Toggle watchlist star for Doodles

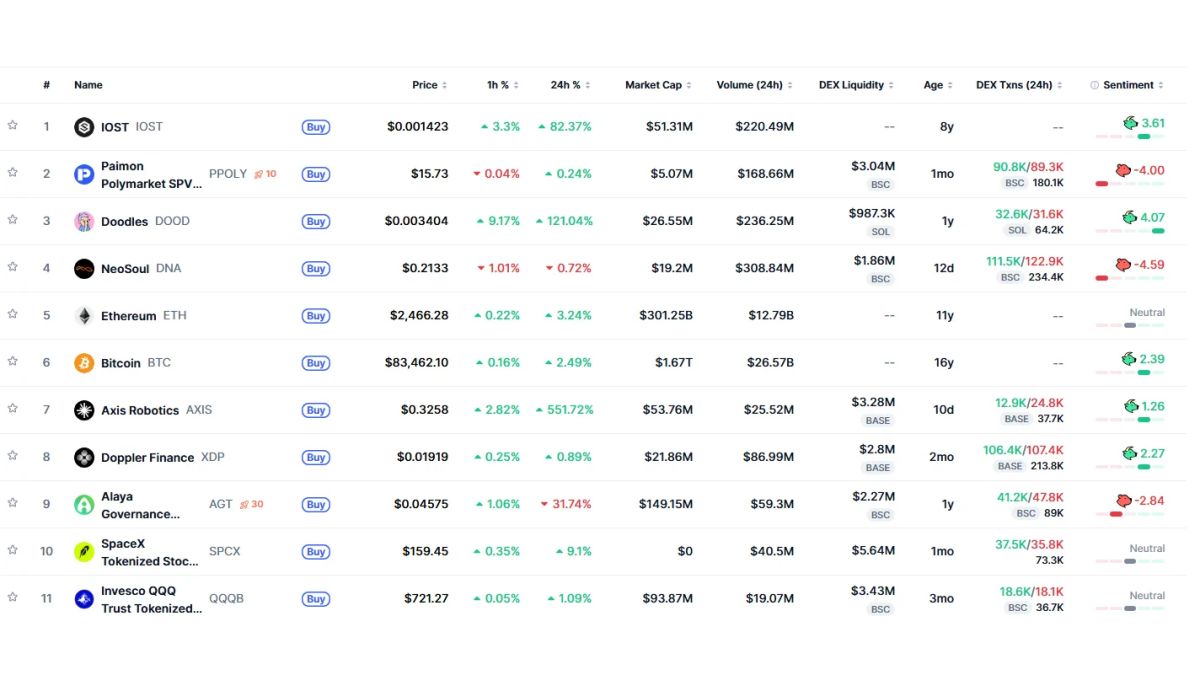(13, 219)
